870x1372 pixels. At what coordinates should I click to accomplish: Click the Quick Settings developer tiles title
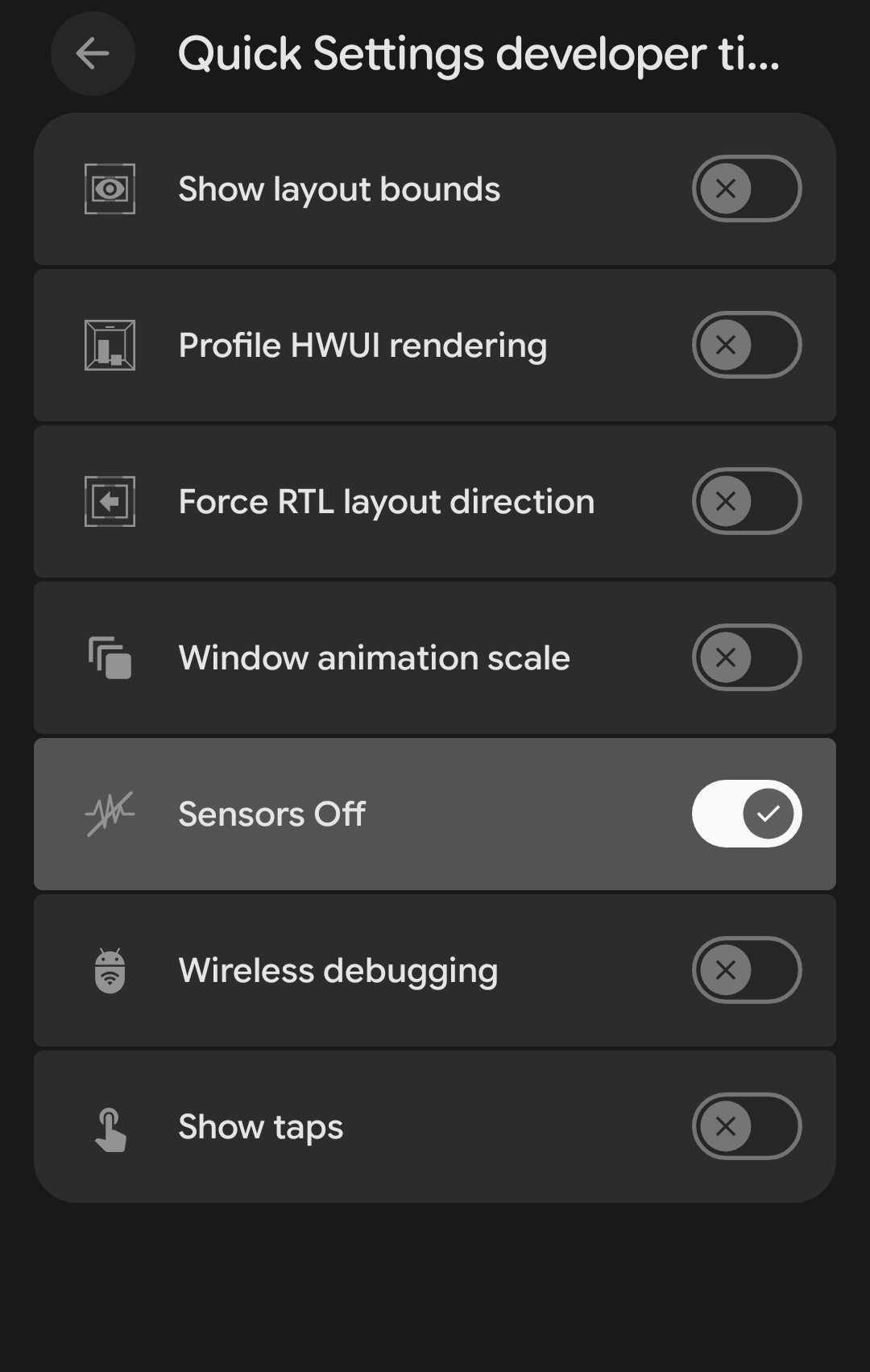coord(478,54)
